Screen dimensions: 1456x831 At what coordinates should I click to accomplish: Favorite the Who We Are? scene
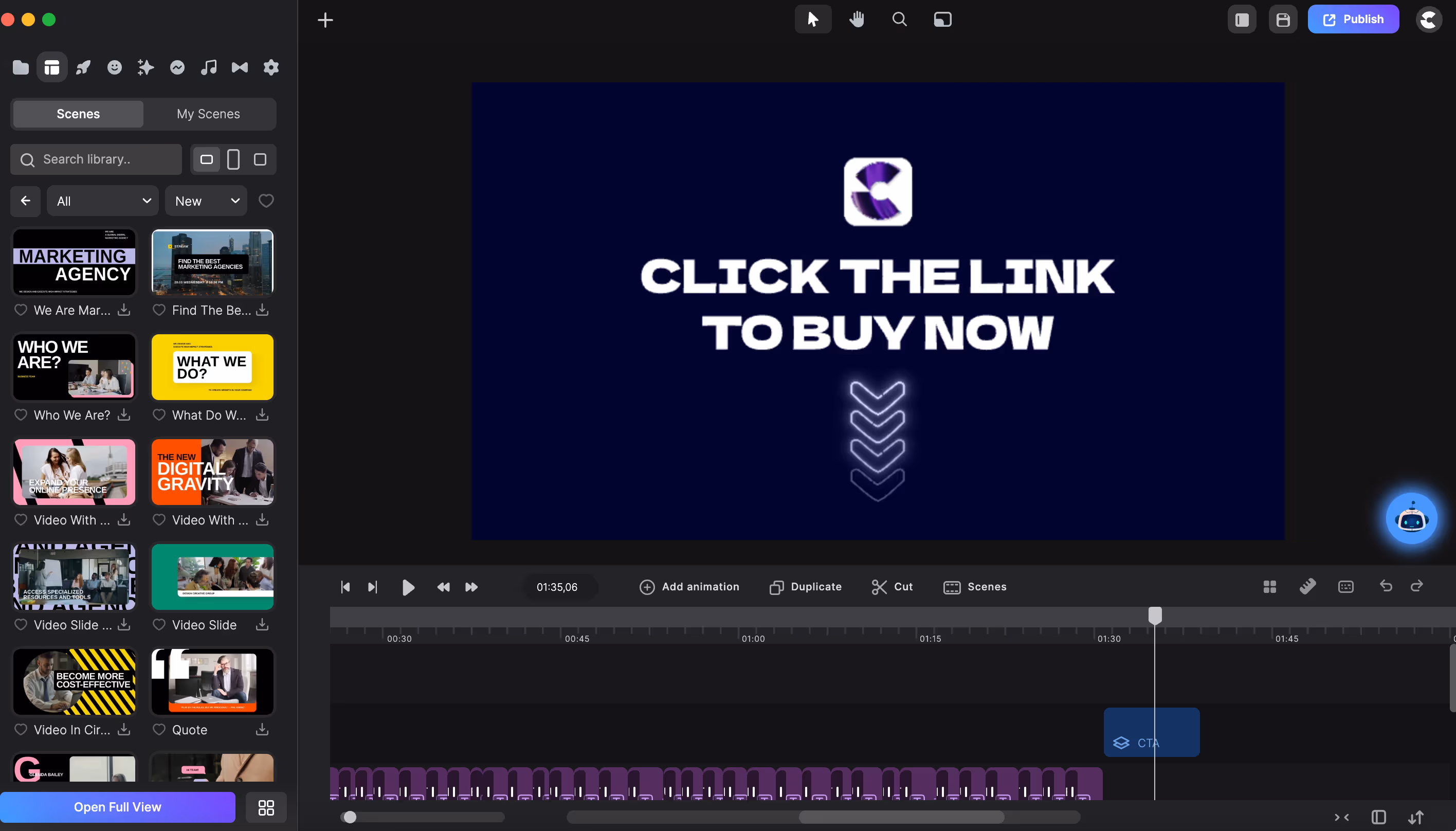(21, 415)
